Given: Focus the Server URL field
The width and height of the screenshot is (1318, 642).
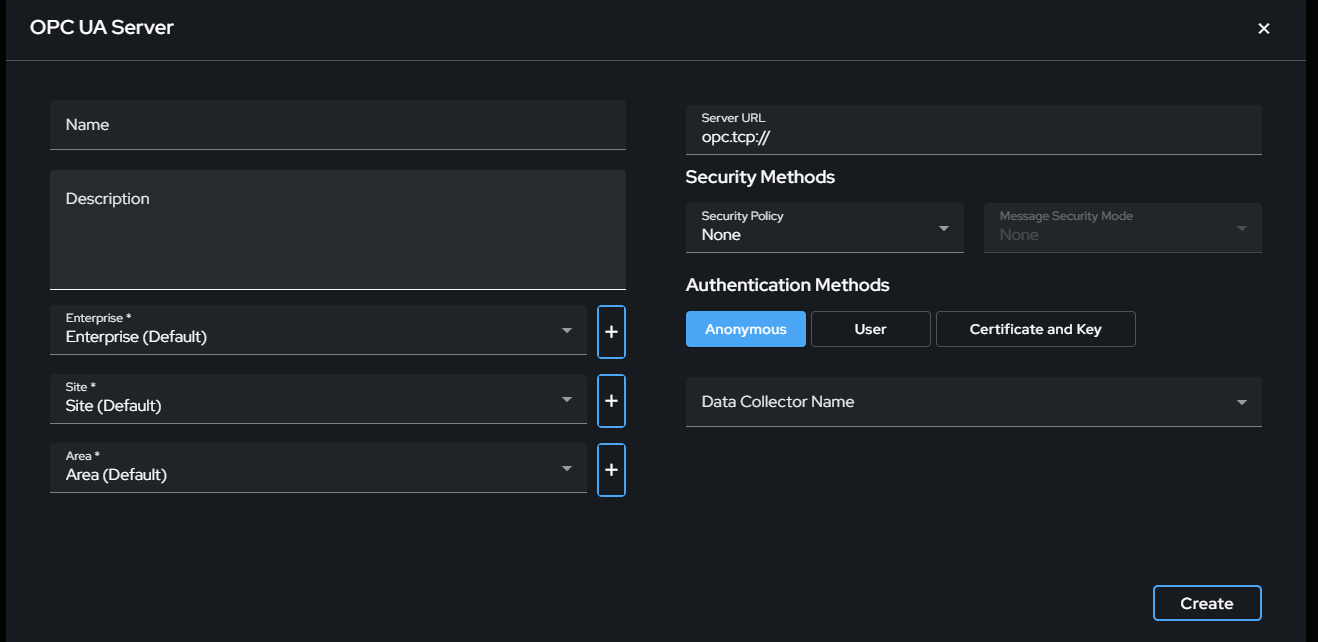Looking at the screenshot, I should pyautogui.click(x=974, y=130).
